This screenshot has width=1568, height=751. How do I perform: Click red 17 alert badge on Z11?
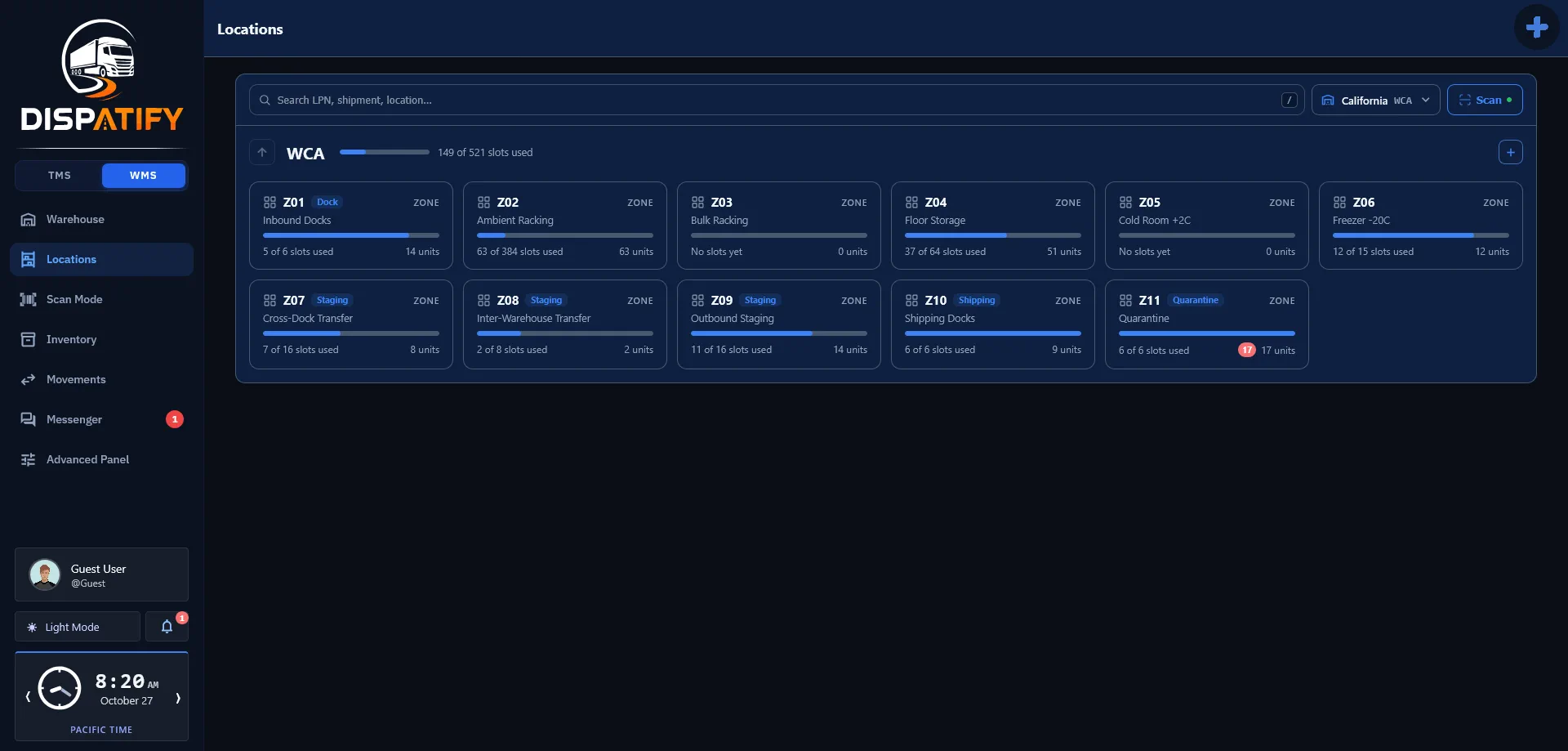click(1246, 350)
